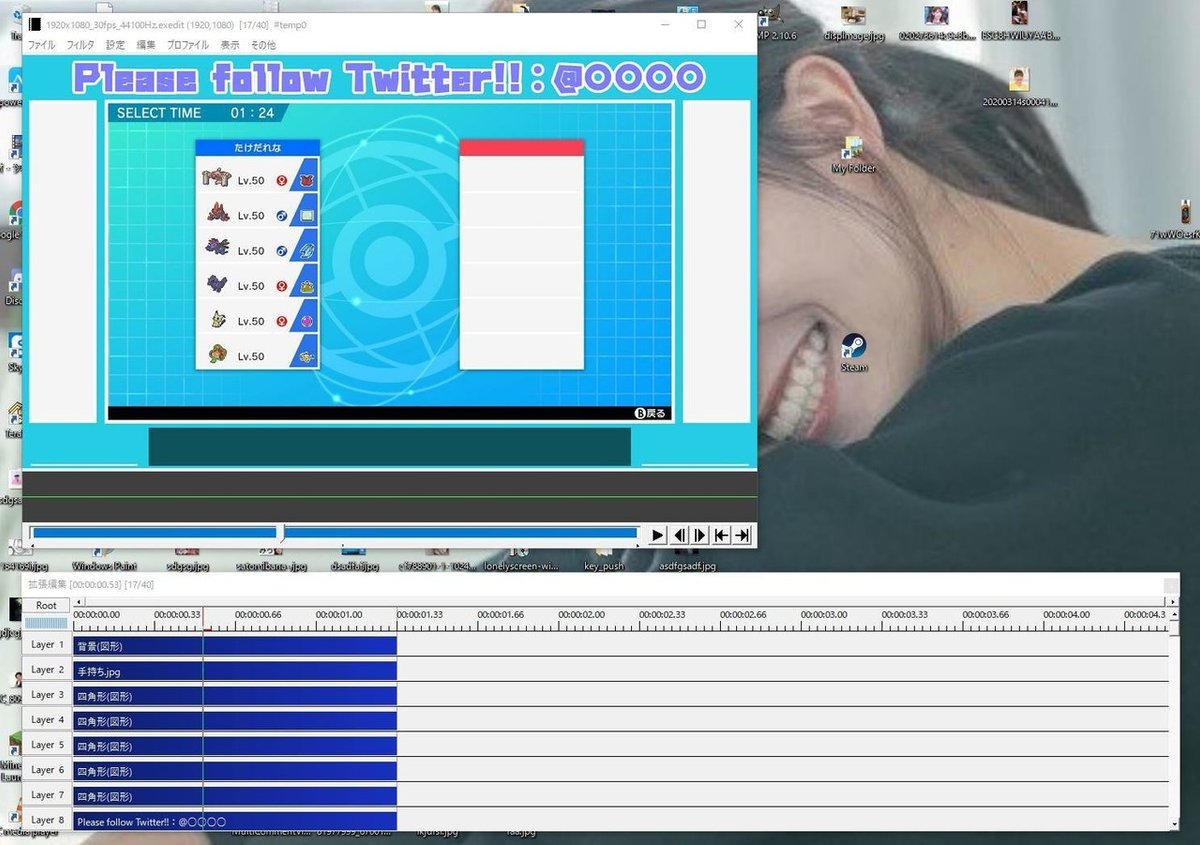Select the 四角形(図形) object on Layer 6
The width and height of the screenshot is (1200, 845).
pyautogui.click(x=235, y=771)
